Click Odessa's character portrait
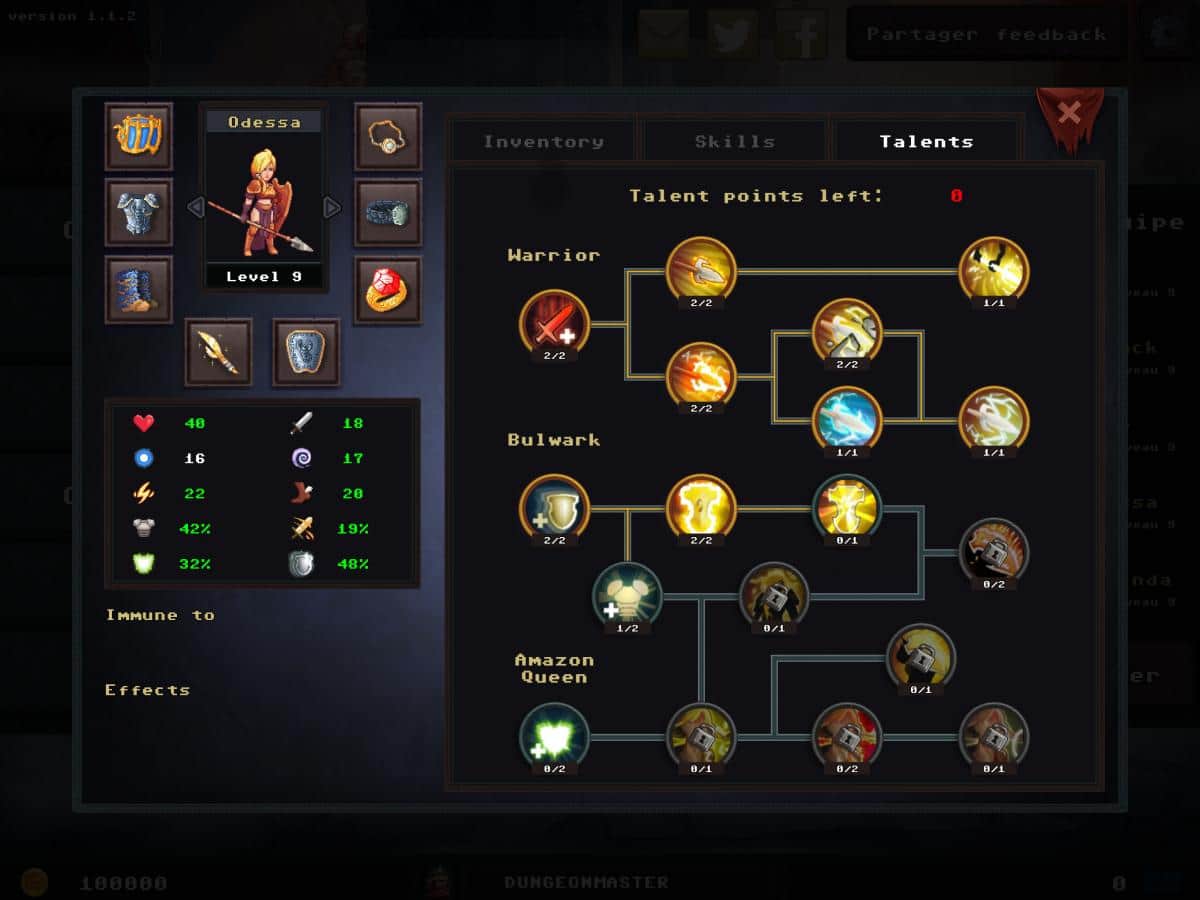This screenshot has height=900, width=1200. click(x=265, y=200)
